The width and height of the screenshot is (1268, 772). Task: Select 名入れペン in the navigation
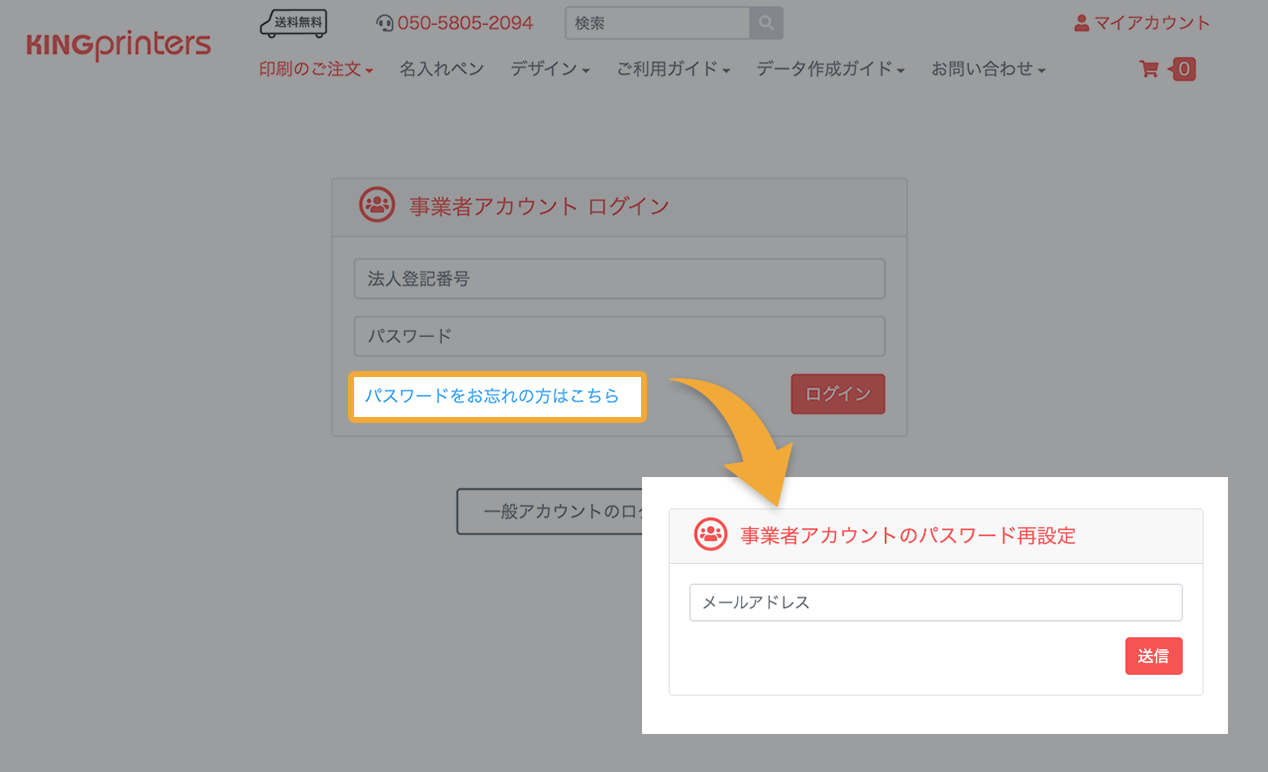tap(441, 69)
